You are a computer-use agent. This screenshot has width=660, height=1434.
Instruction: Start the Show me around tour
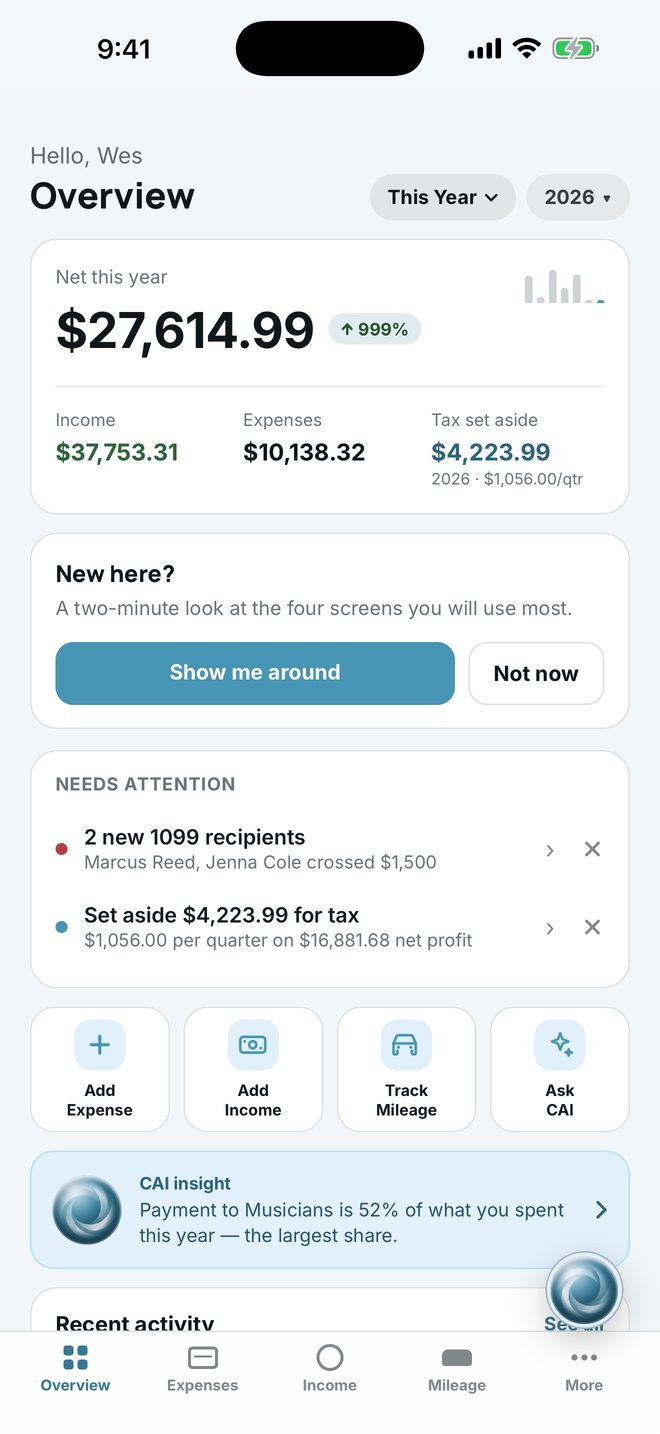tap(255, 673)
